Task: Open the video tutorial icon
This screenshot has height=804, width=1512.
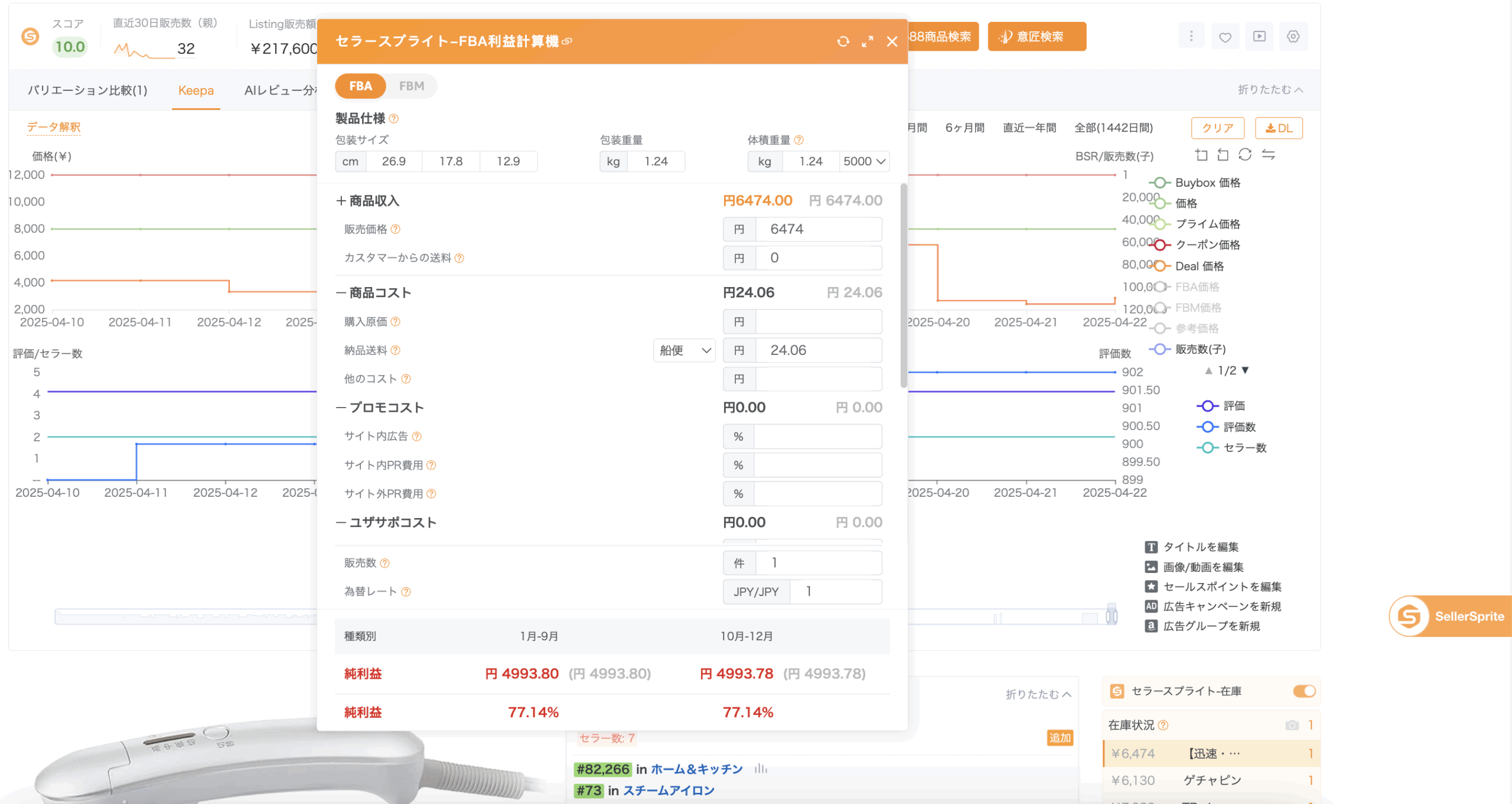Action: (1259, 37)
